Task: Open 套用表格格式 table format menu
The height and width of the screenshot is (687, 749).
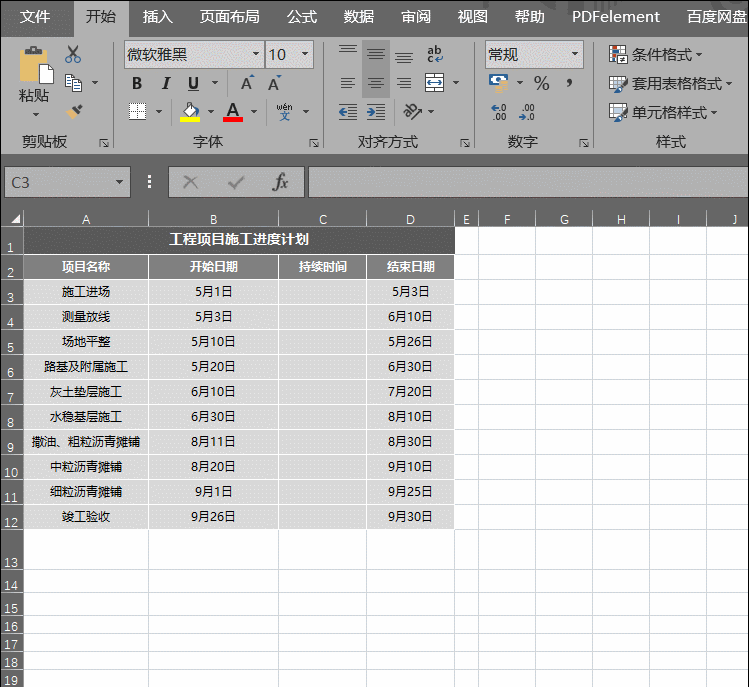Action: coord(670,84)
